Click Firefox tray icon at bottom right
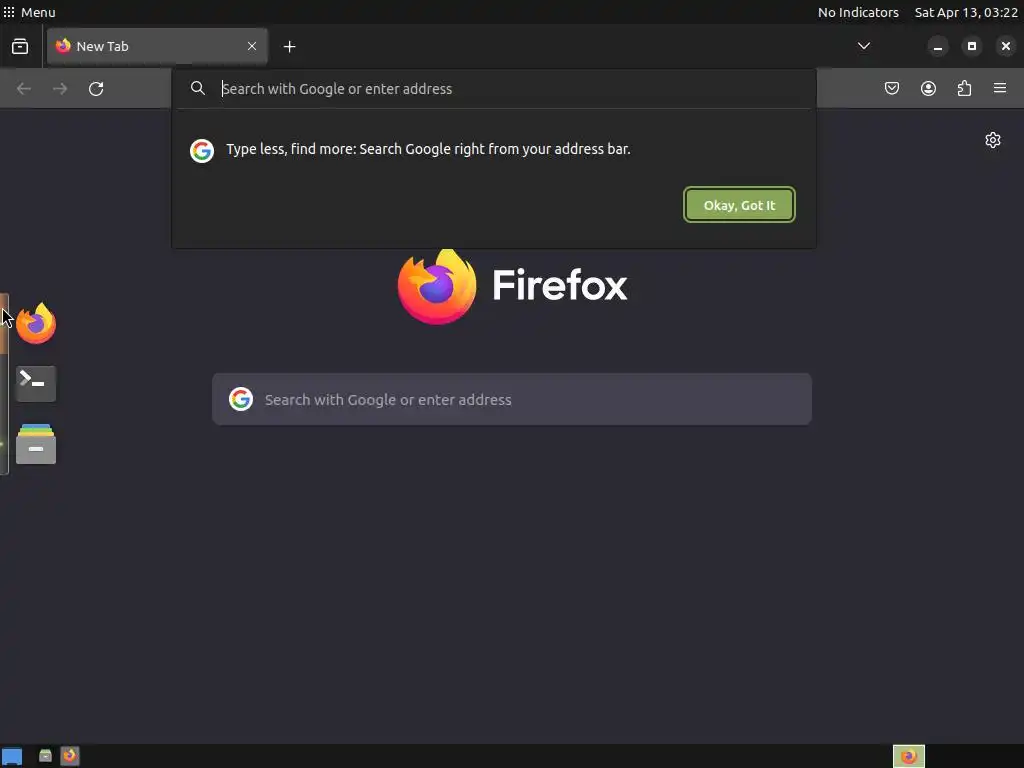1024x768 pixels. [x=909, y=756]
